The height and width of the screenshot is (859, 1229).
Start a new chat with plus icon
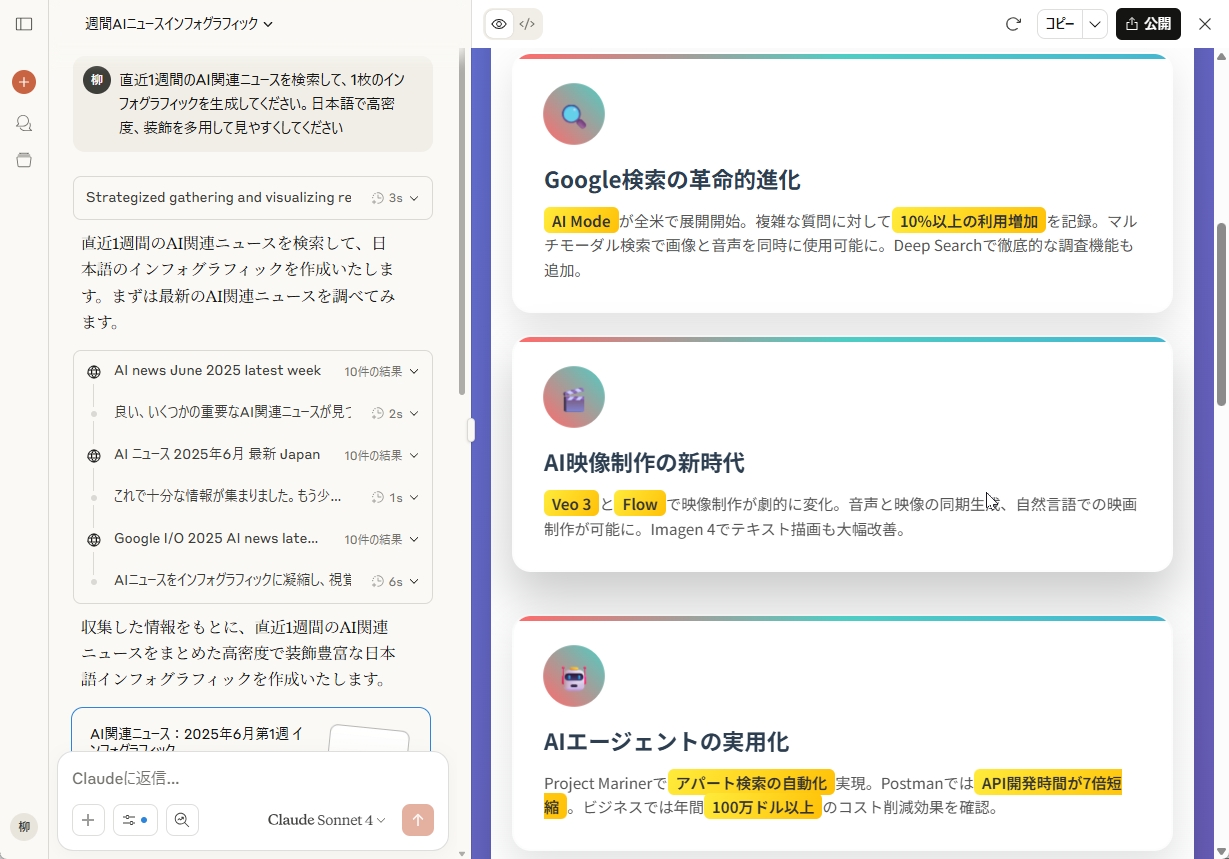click(24, 82)
